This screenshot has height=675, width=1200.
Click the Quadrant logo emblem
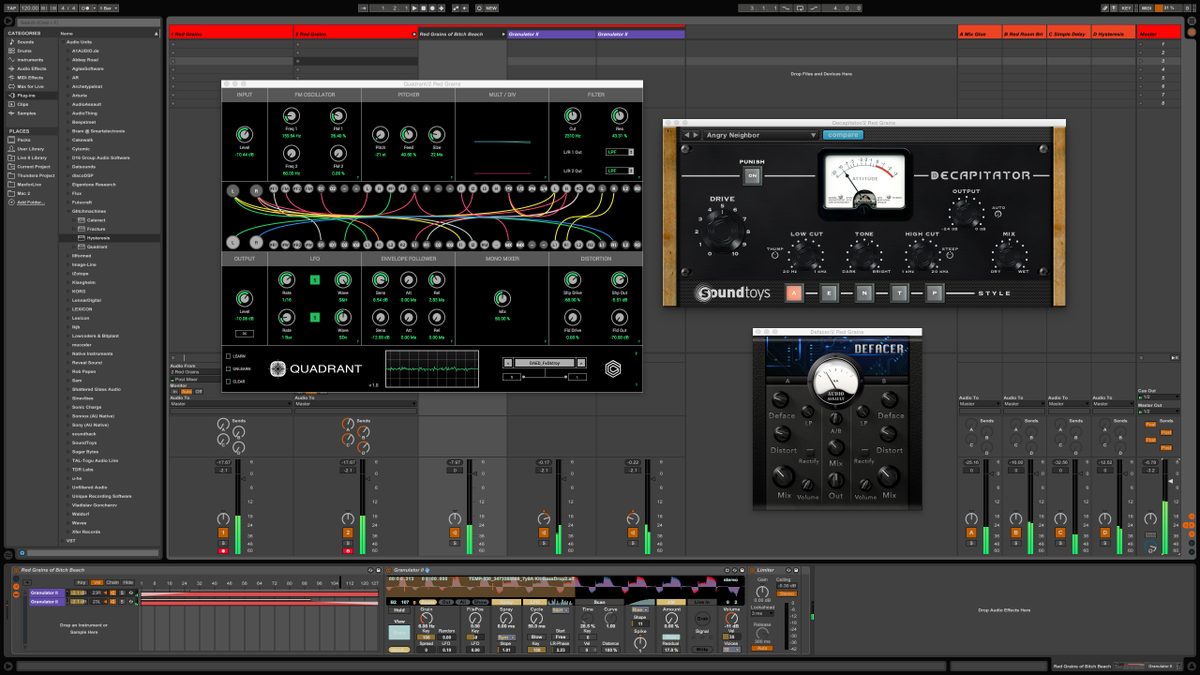pyautogui.click(x=278, y=369)
